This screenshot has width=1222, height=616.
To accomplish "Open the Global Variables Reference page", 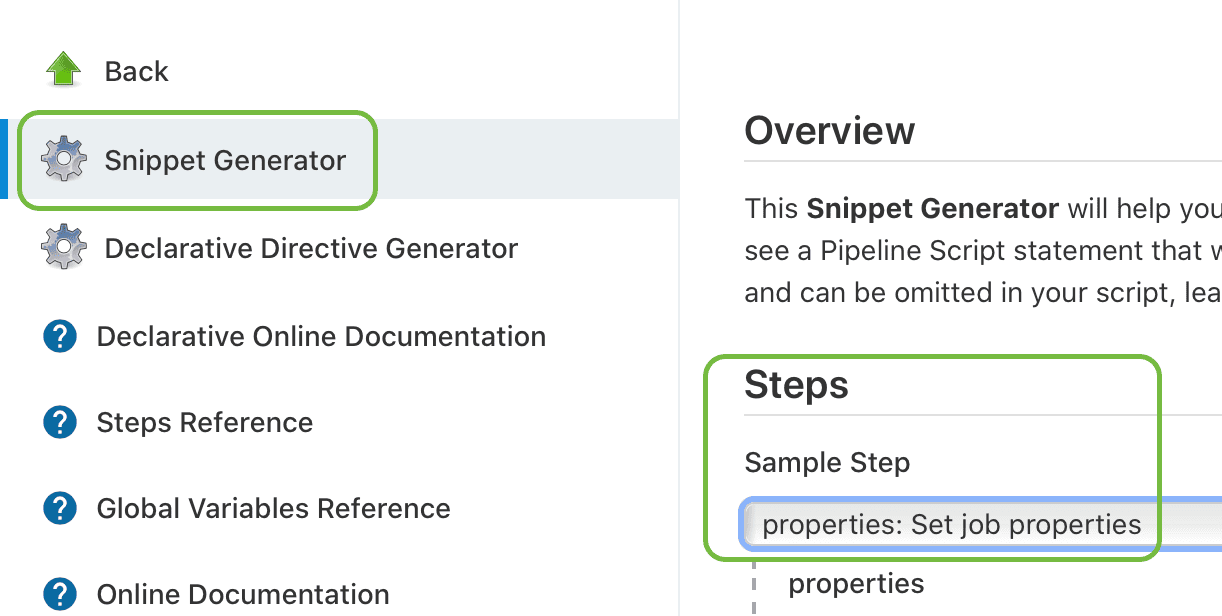I will 273,508.
